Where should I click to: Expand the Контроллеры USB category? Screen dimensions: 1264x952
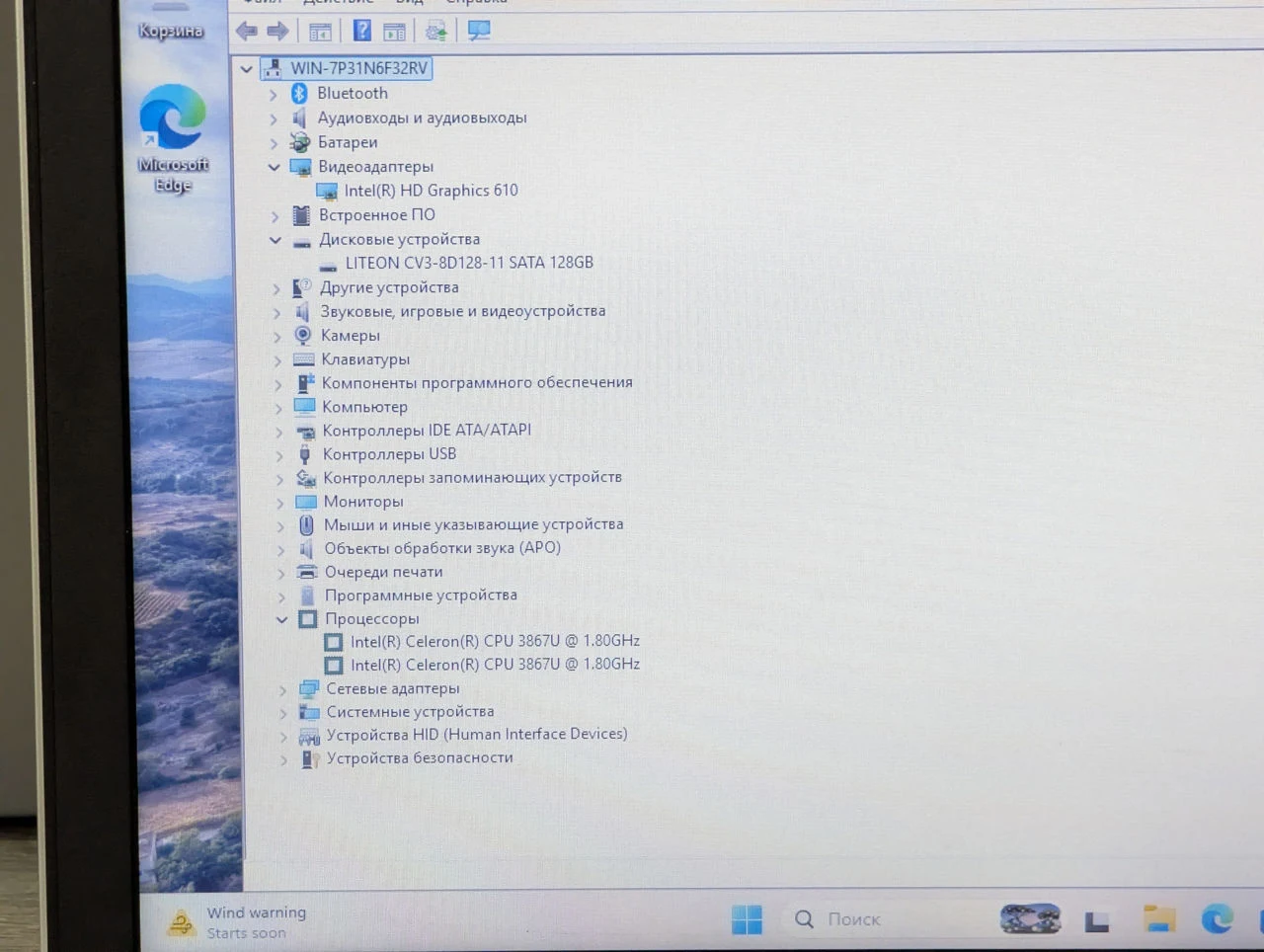(x=278, y=455)
